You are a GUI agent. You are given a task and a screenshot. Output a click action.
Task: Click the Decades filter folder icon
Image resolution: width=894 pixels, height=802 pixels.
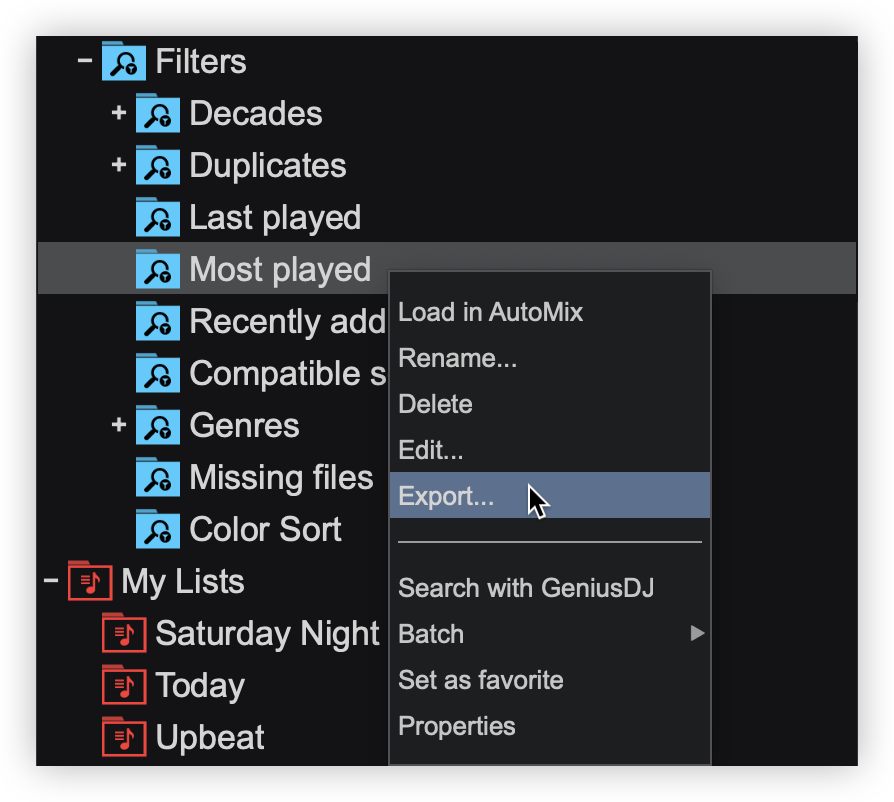click(x=157, y=114)
